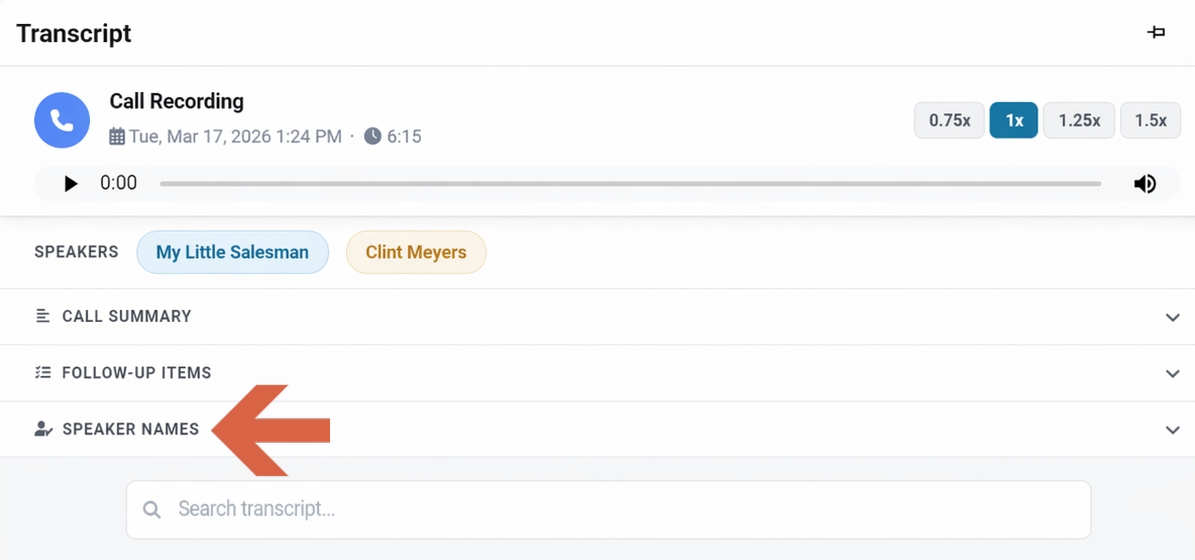Click the Call Summary list icon

click(43, 316)
